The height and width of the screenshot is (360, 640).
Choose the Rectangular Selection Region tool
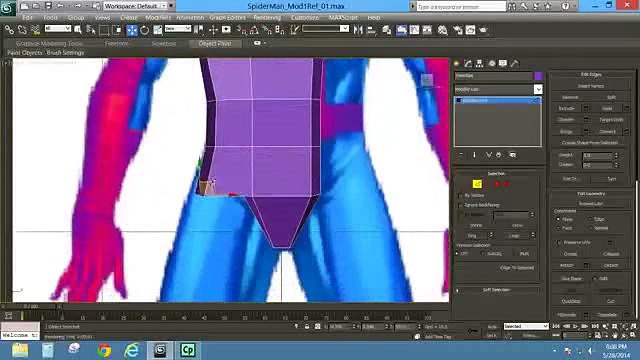tap(104, 30)
